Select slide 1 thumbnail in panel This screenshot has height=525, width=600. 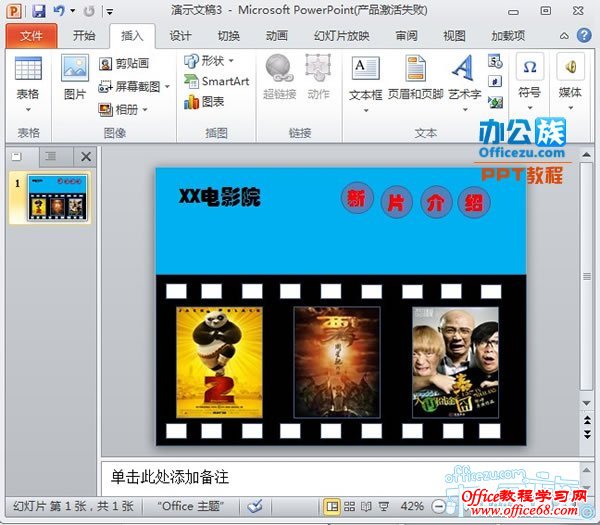56,197
